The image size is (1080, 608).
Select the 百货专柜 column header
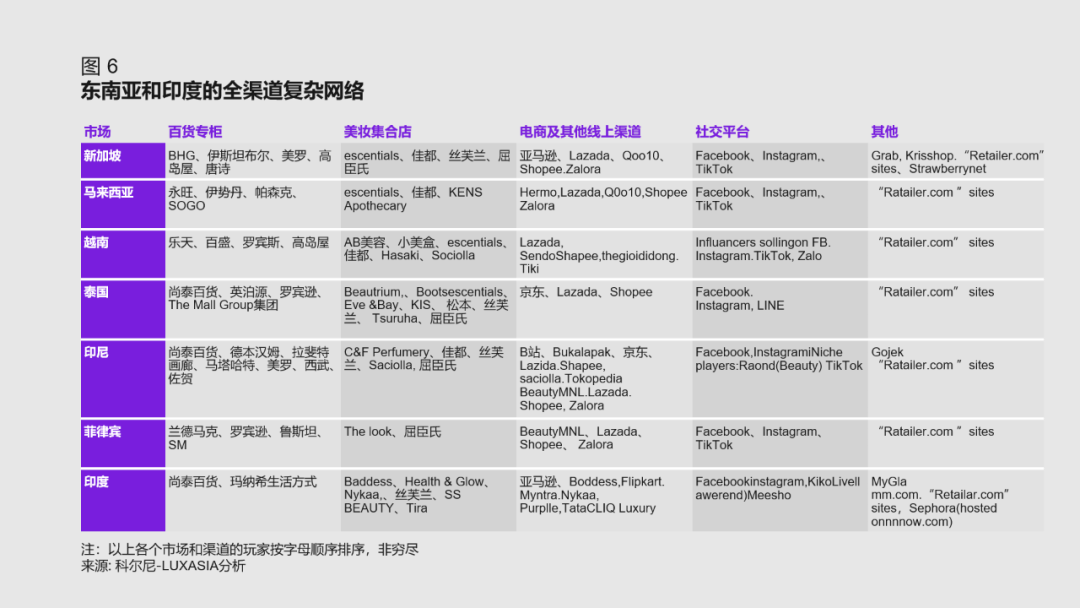195,132
